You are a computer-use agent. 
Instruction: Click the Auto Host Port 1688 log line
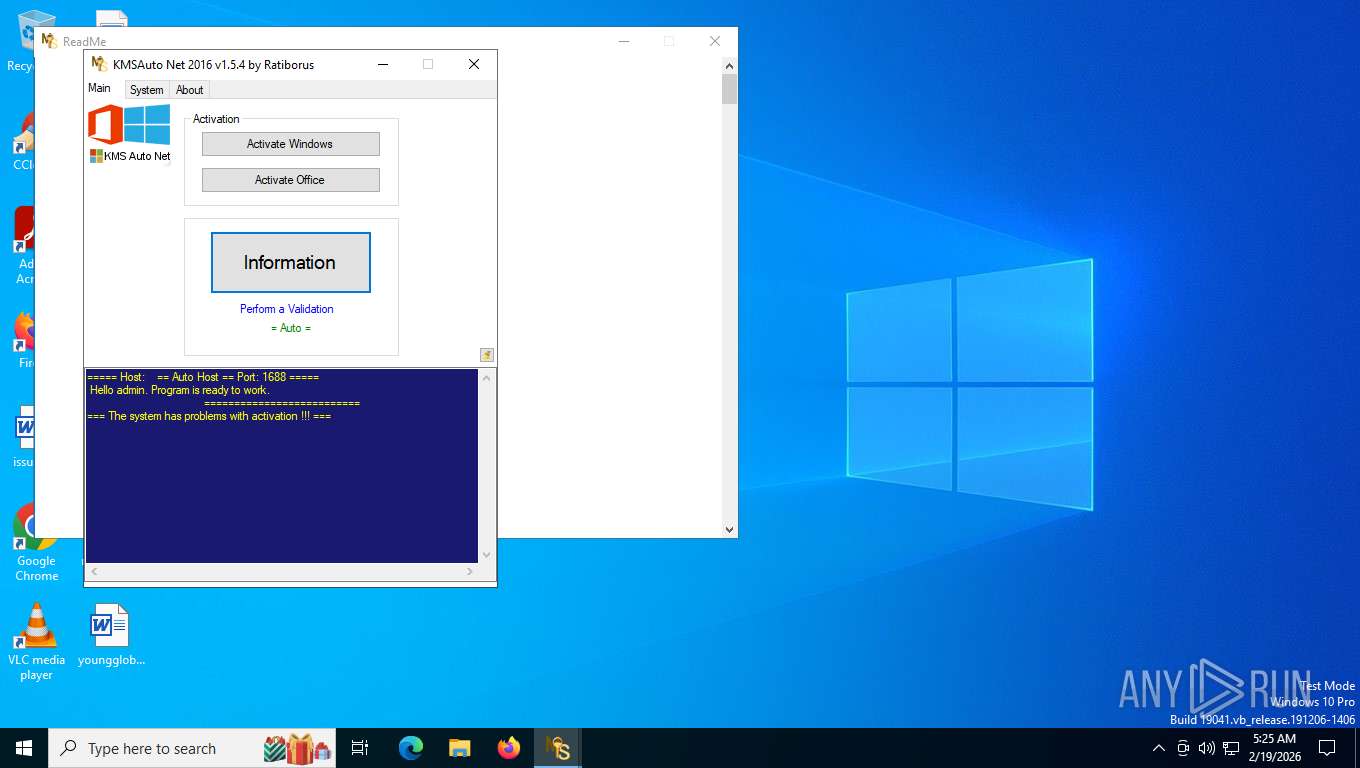point(203,377)
